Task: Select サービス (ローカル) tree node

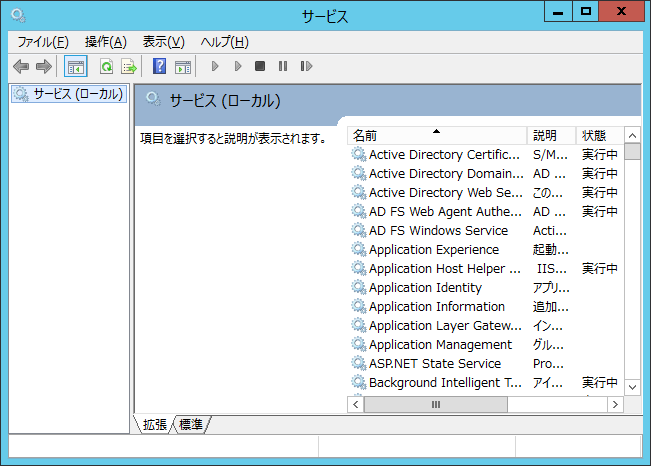Action: click(69, 94)
